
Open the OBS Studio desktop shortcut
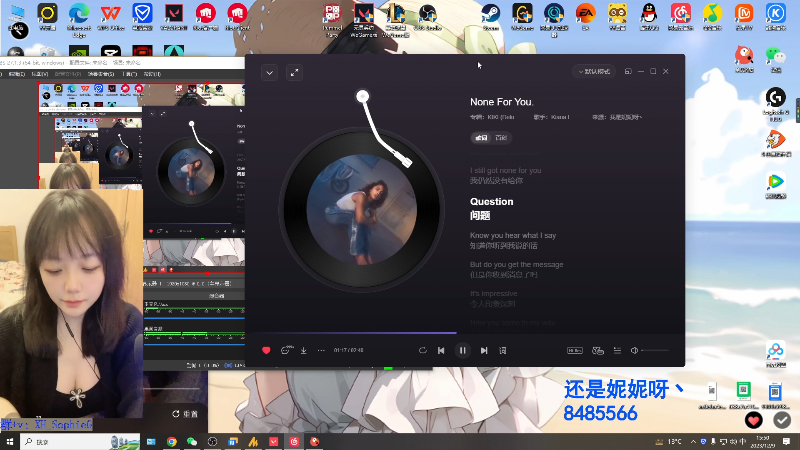point(428,17)
